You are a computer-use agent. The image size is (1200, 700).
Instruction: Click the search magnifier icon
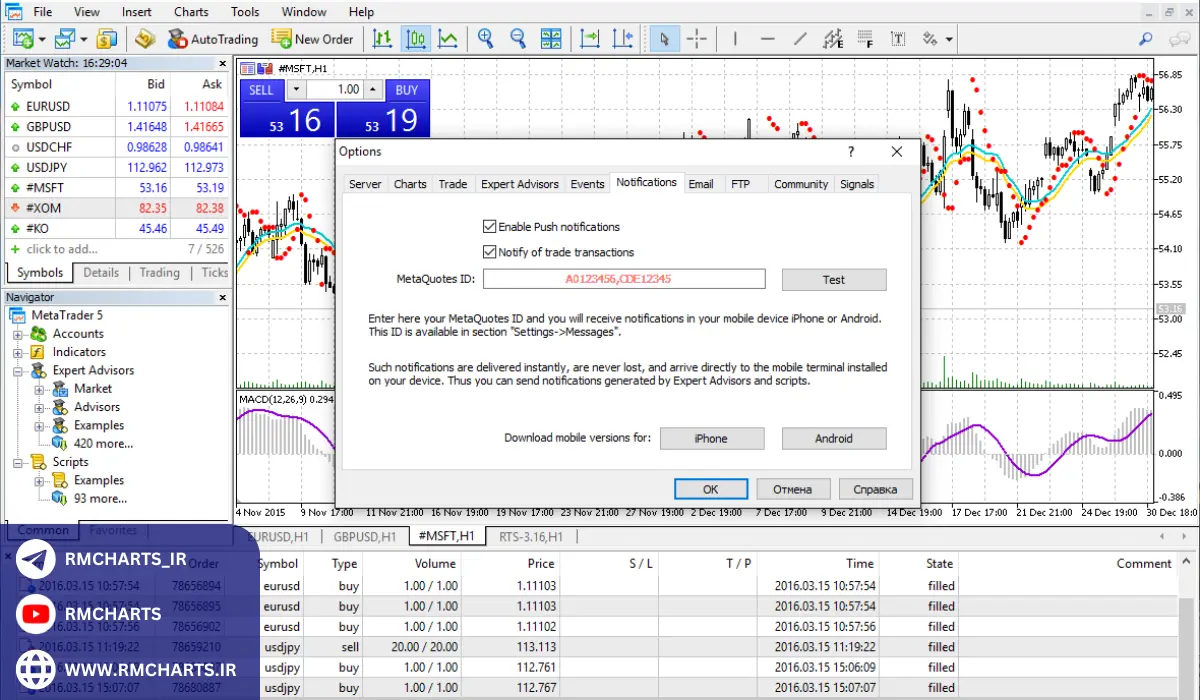1146,39
